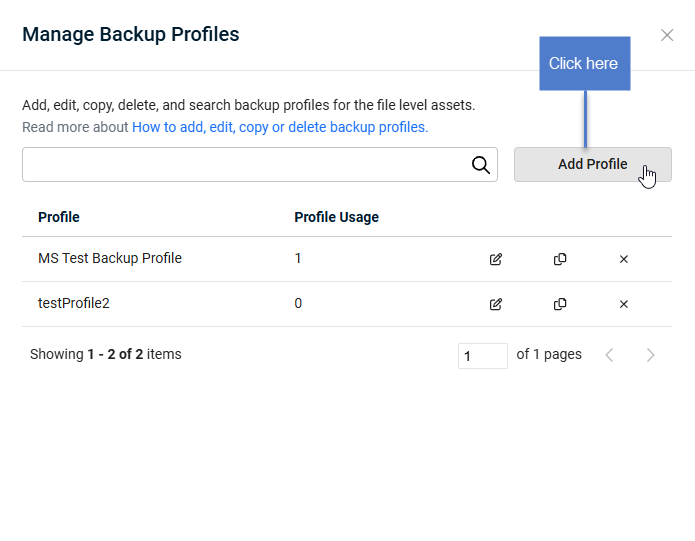Close the Manage Backup Profiles dialog
The width and height of the screenshot is (695, 541).
click(x=667, y=35)
